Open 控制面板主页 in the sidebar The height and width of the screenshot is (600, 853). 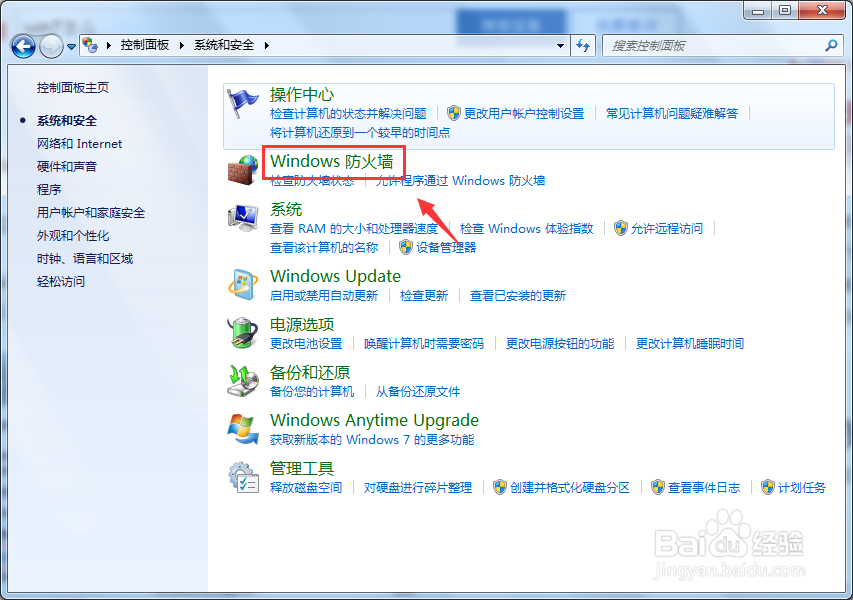tap(73, 88)
